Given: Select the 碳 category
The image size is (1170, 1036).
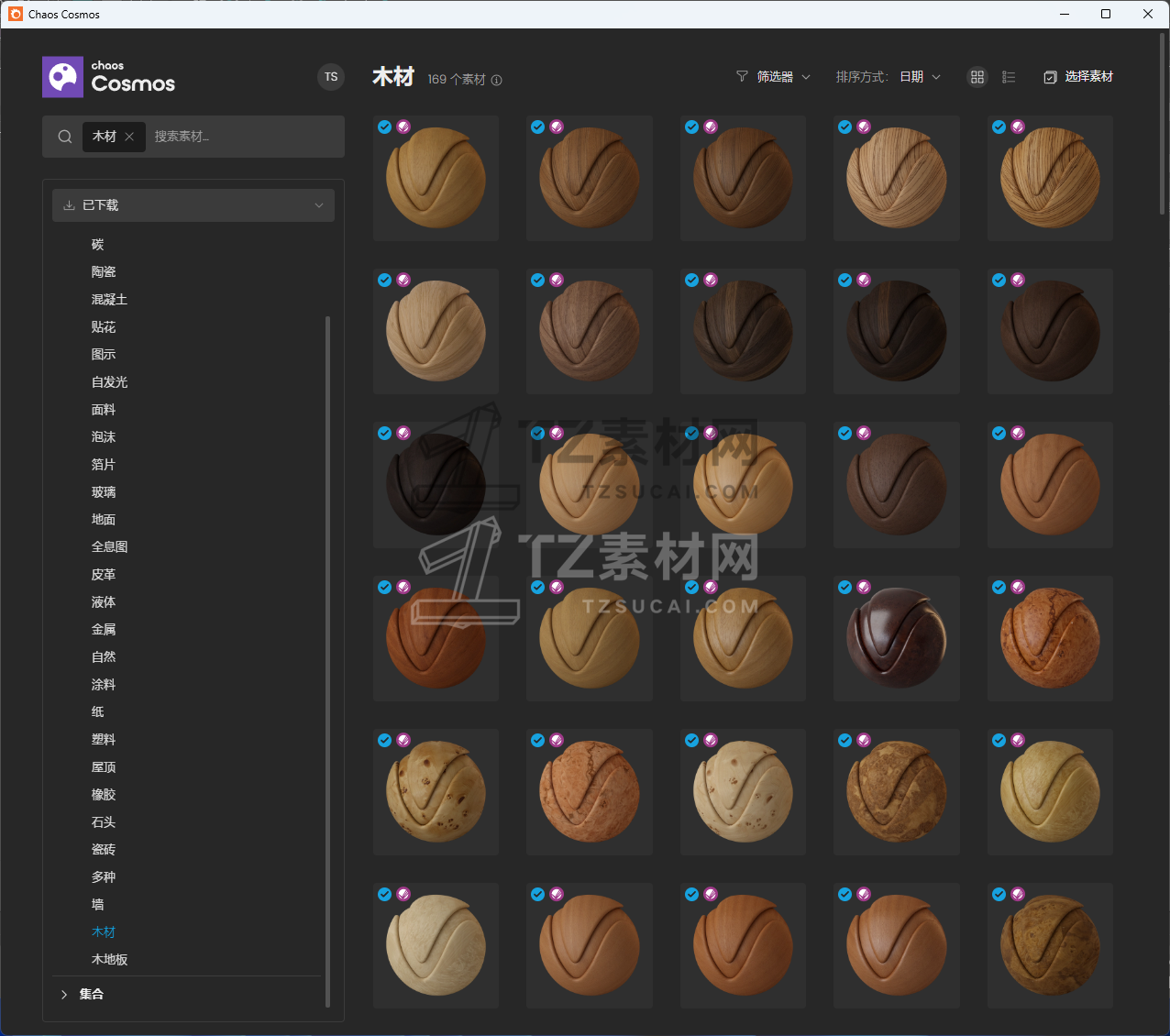Looking at the screenshot, I should [98, 245].
